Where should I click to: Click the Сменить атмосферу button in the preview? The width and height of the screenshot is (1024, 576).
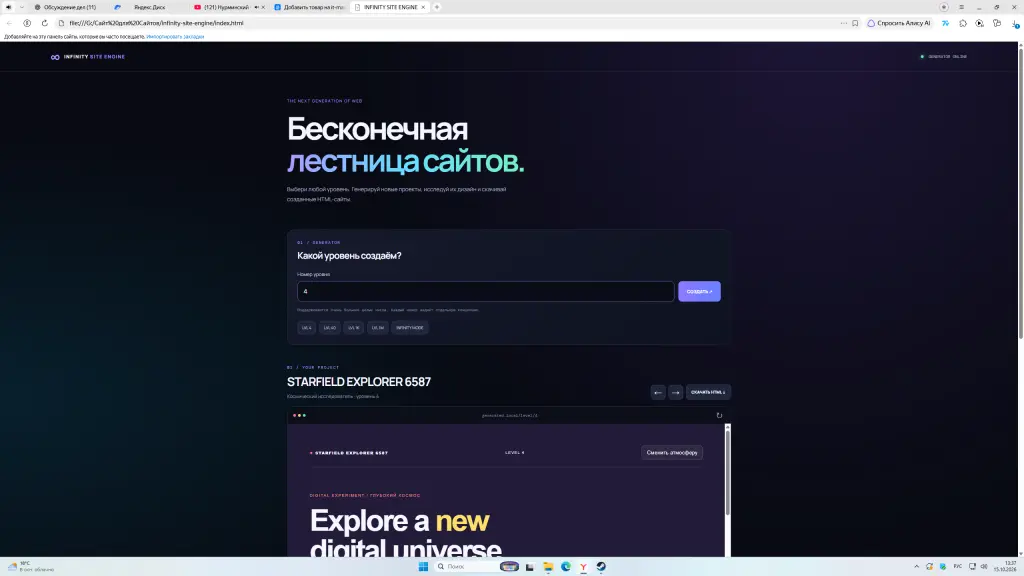pos(672,453)
